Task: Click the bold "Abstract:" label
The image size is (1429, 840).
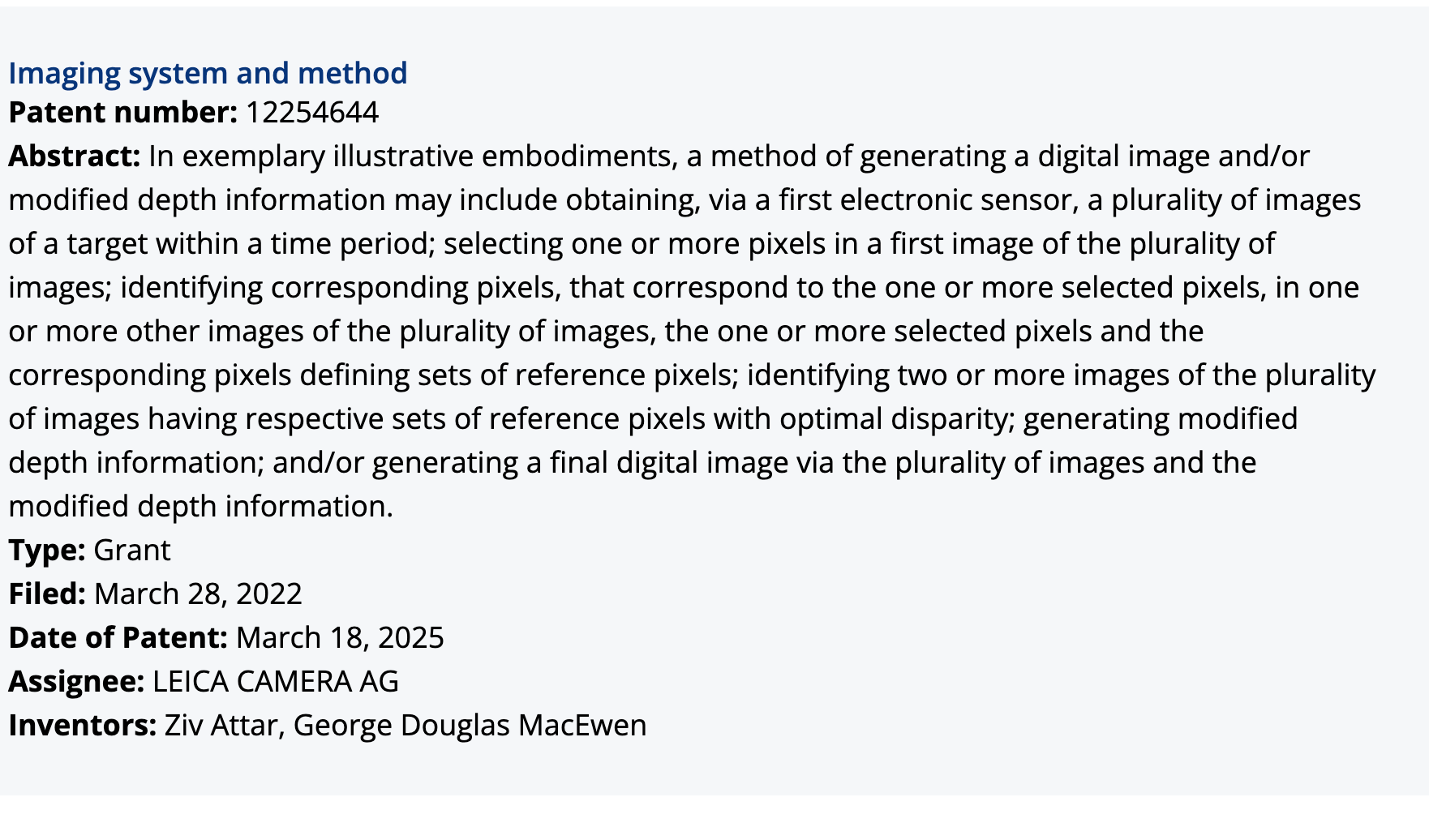Action: [x=75, y=156]
